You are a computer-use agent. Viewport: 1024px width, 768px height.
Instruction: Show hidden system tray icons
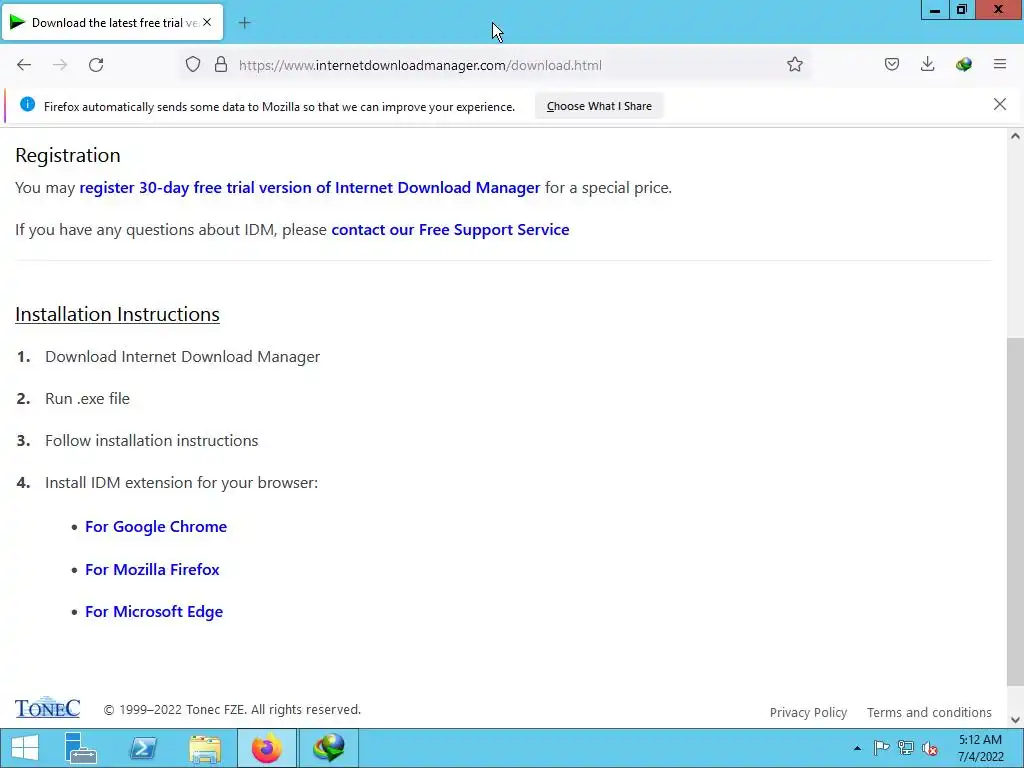point(857,748)
